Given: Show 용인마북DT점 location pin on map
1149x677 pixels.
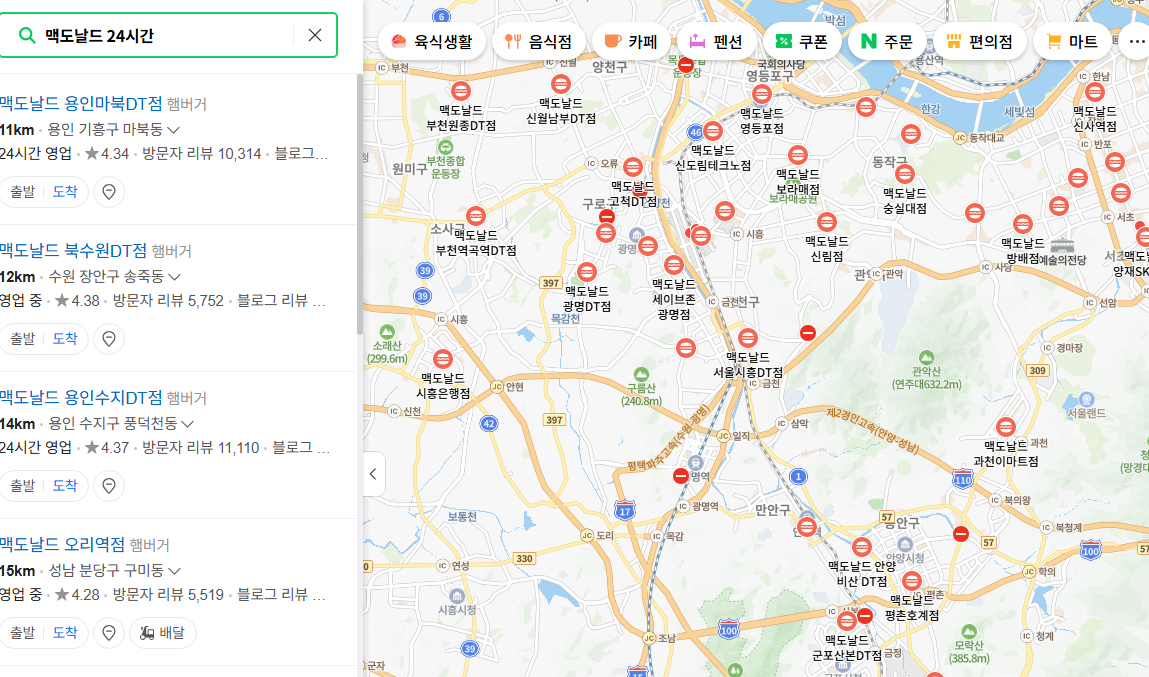Looking at the screenshot, I should click(x=109, y=192).
